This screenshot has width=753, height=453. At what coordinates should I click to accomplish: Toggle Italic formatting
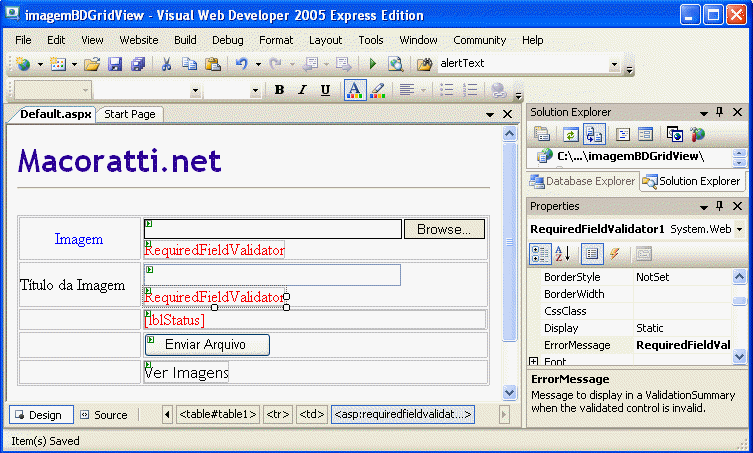302,90
